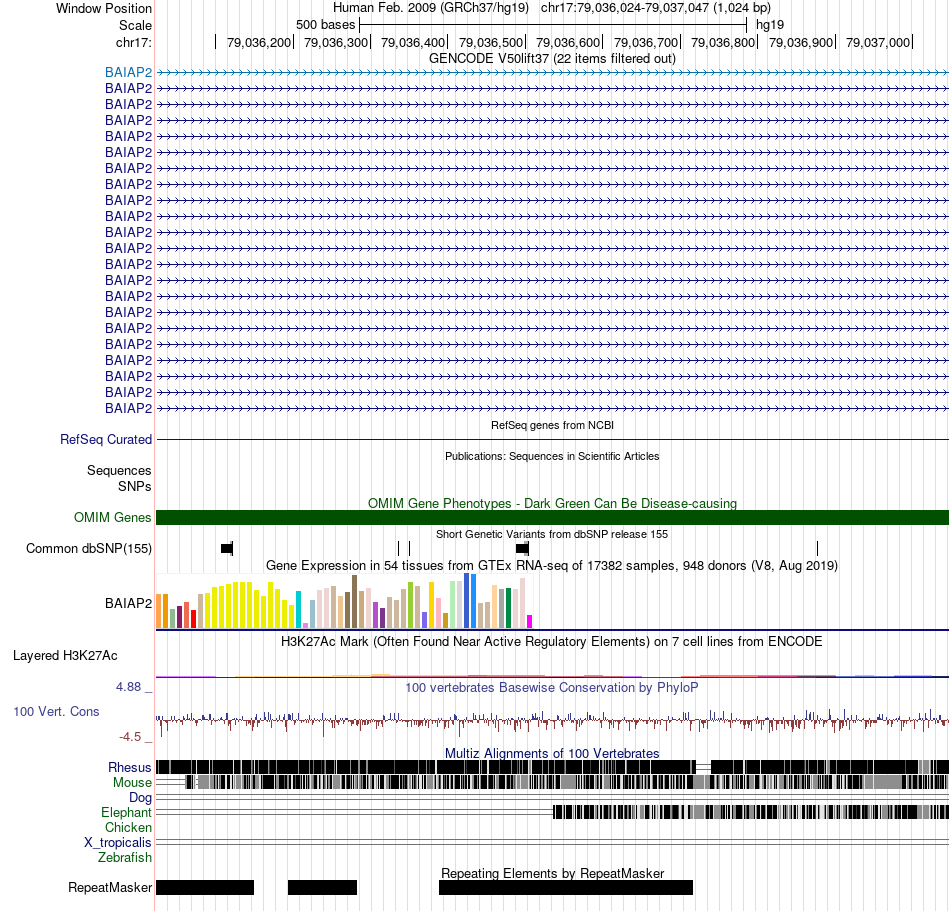Open Multiz Alignments of 100 Vertebrates title
Screen dimensions: 950x911
552,753
